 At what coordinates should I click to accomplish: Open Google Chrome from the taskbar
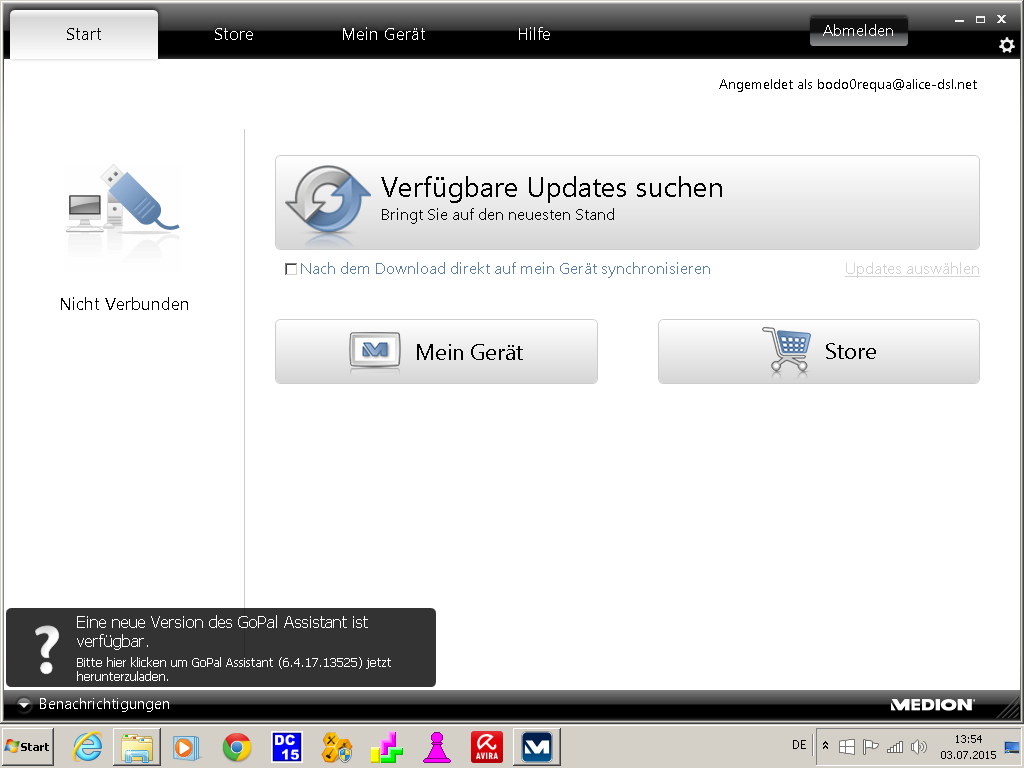(237, 747)
